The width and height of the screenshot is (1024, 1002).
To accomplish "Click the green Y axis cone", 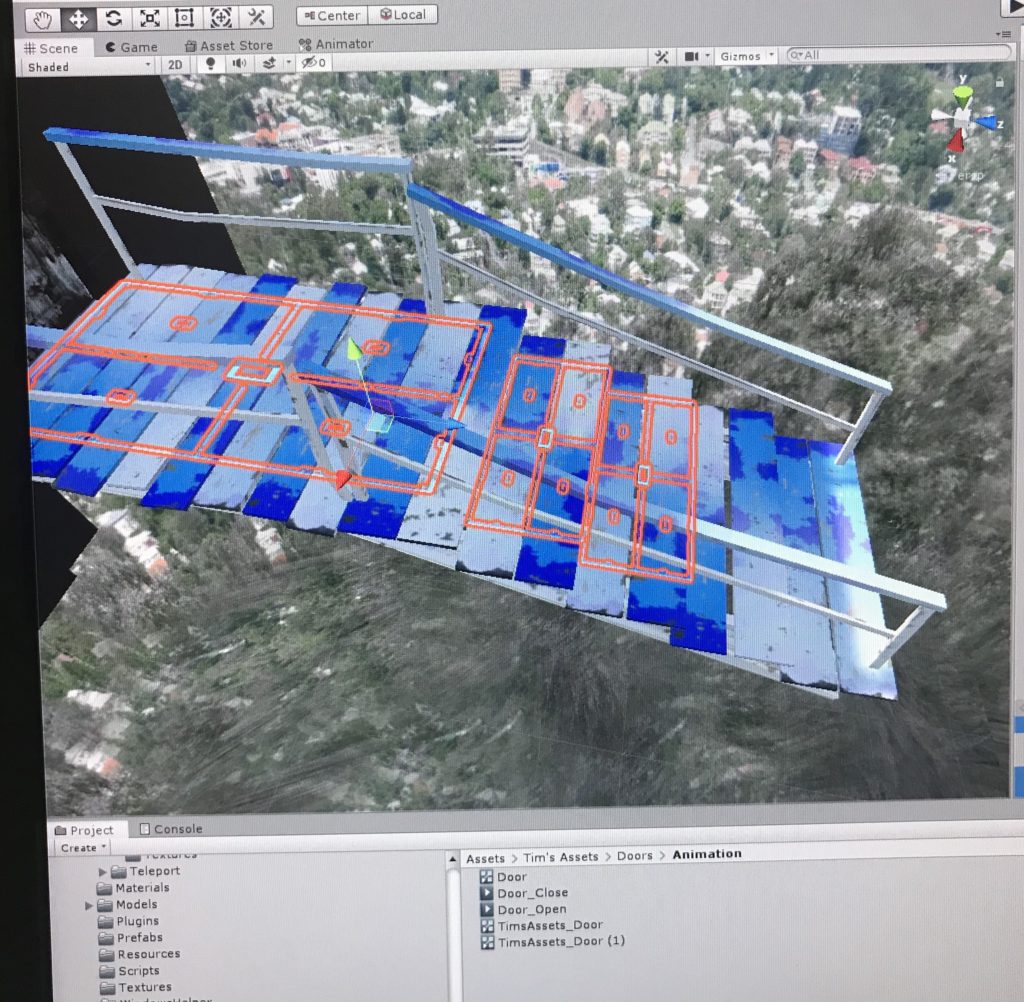I will (x=962, y=96).
